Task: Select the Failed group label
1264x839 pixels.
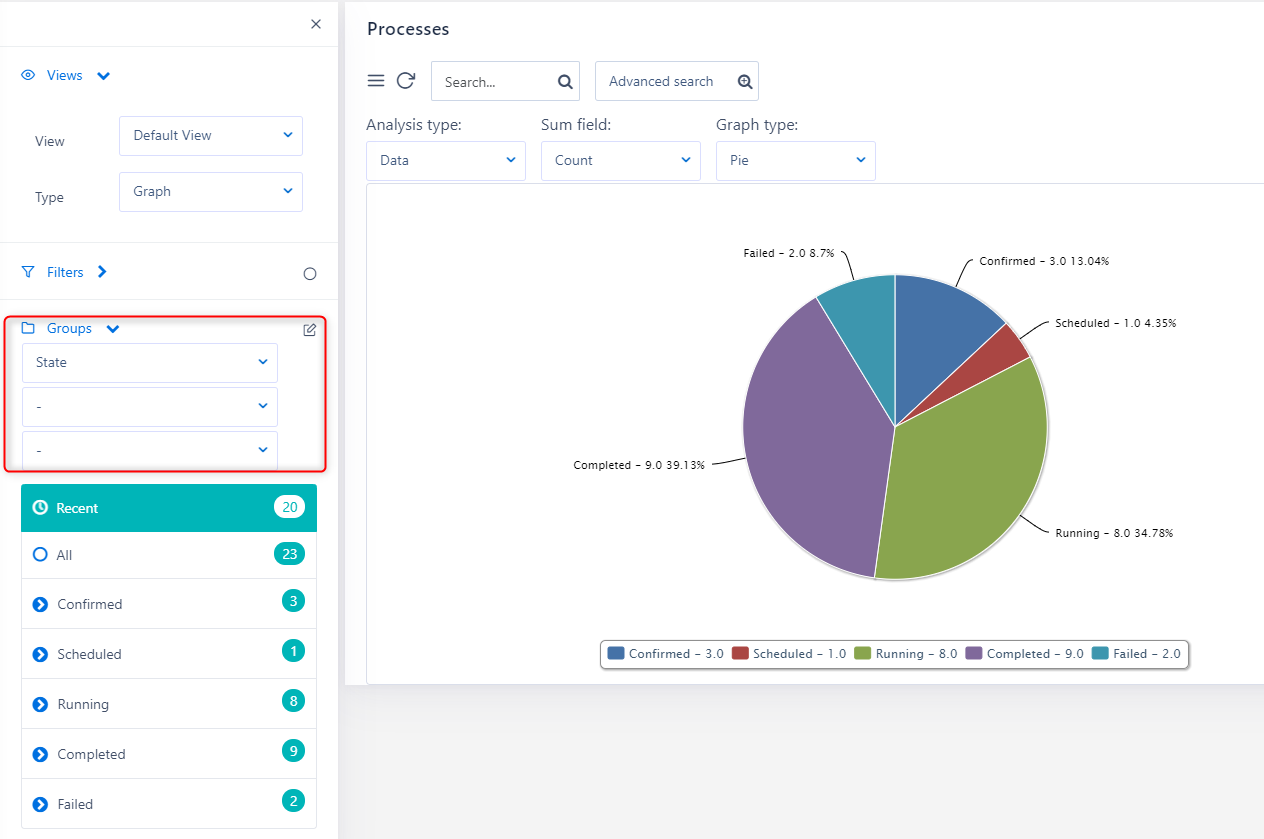Action: (x=75, y=804)
